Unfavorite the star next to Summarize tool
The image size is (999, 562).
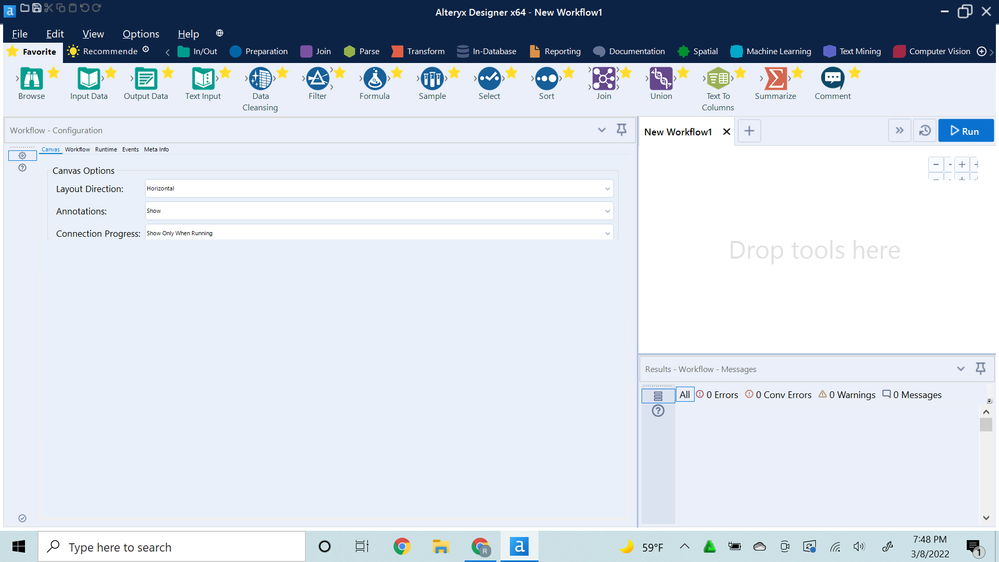point(798,73)
